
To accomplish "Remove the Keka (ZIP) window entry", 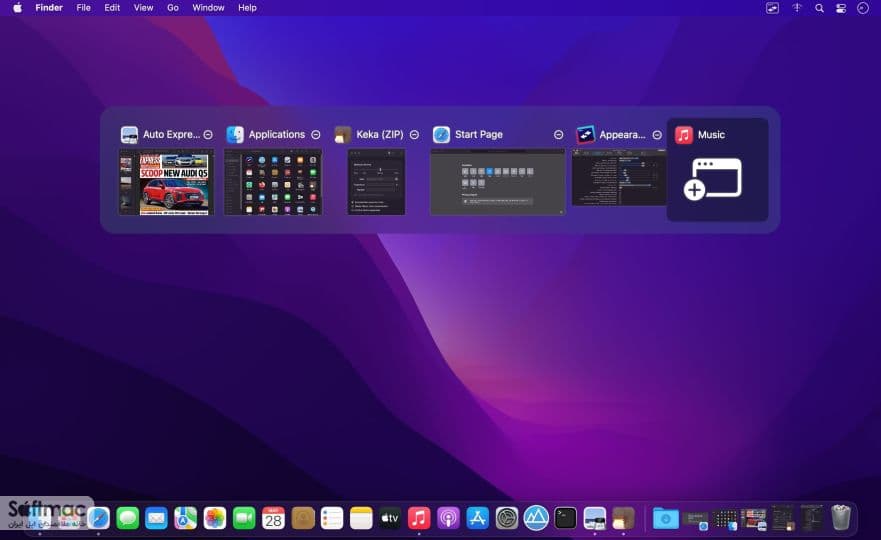I will [x=414, y=135].
